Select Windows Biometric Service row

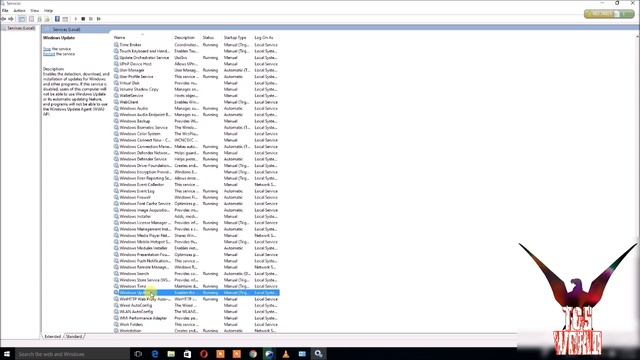[x=196, y=127]
